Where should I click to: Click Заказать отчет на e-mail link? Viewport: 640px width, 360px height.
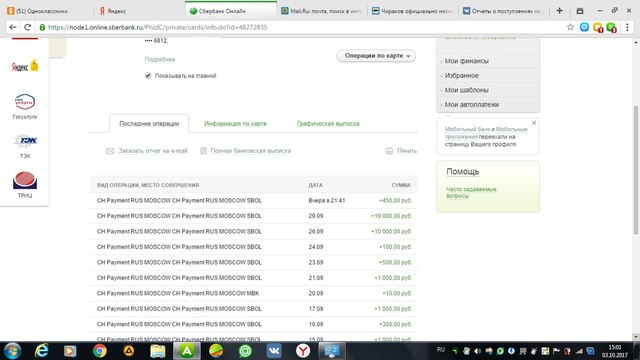coord(153,151)
